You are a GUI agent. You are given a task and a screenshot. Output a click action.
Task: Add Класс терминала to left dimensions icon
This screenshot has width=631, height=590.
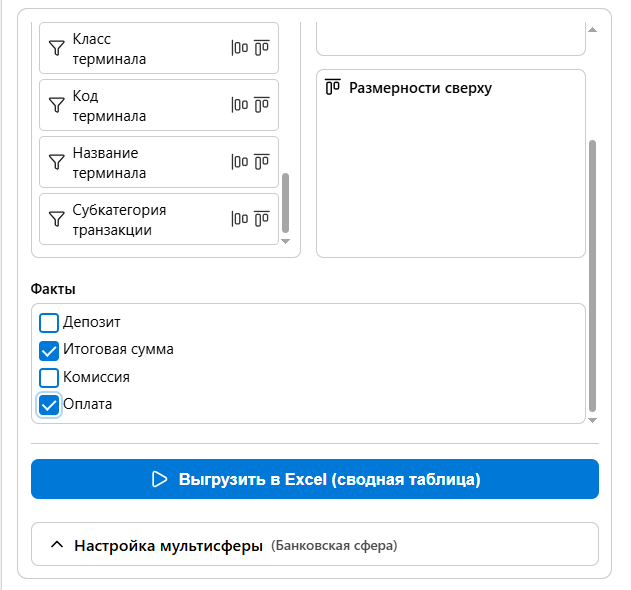pyautogui.click(x=240, y=48)
